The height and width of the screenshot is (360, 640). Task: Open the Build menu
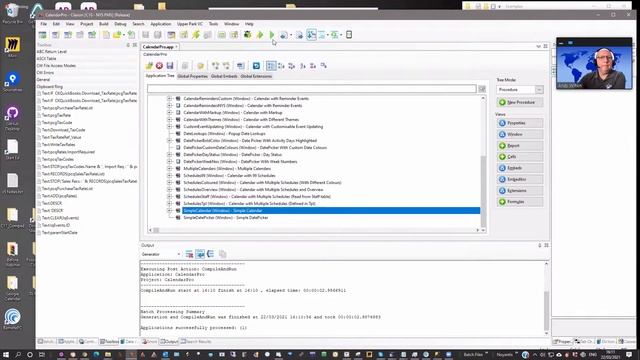[x=104, y=24]
